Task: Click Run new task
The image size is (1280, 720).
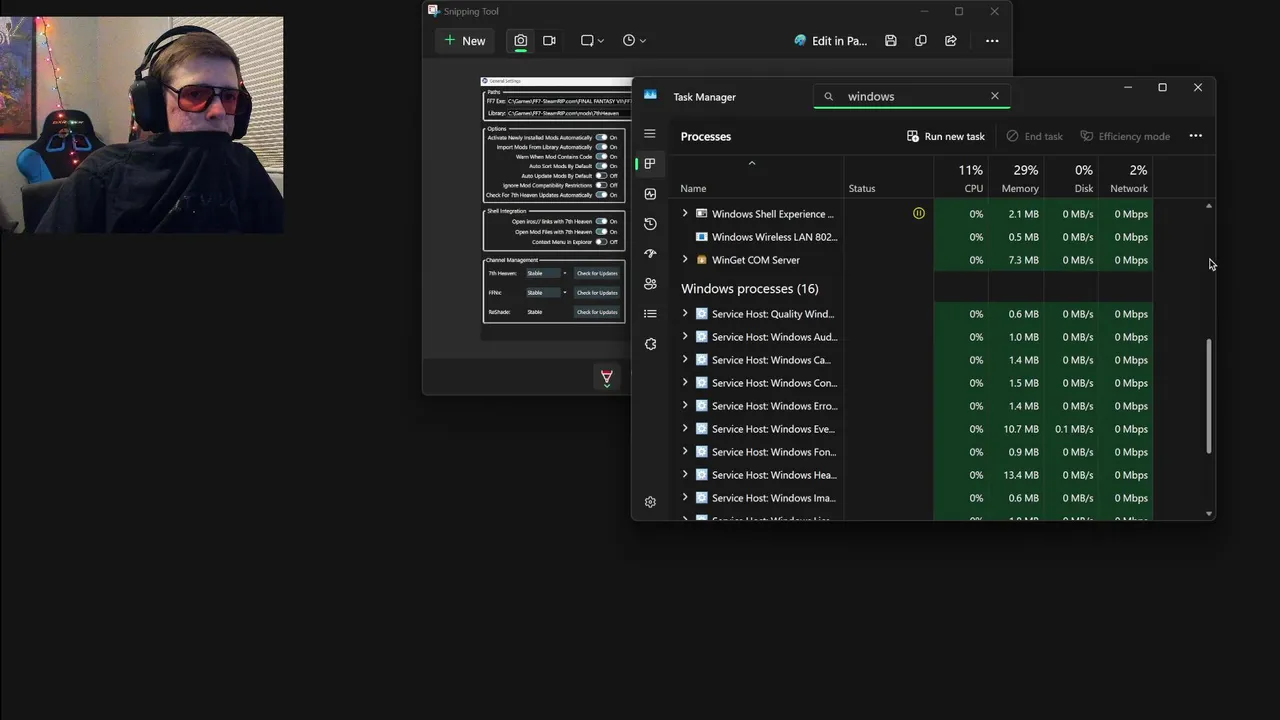Action: click(x=946, y=136)
